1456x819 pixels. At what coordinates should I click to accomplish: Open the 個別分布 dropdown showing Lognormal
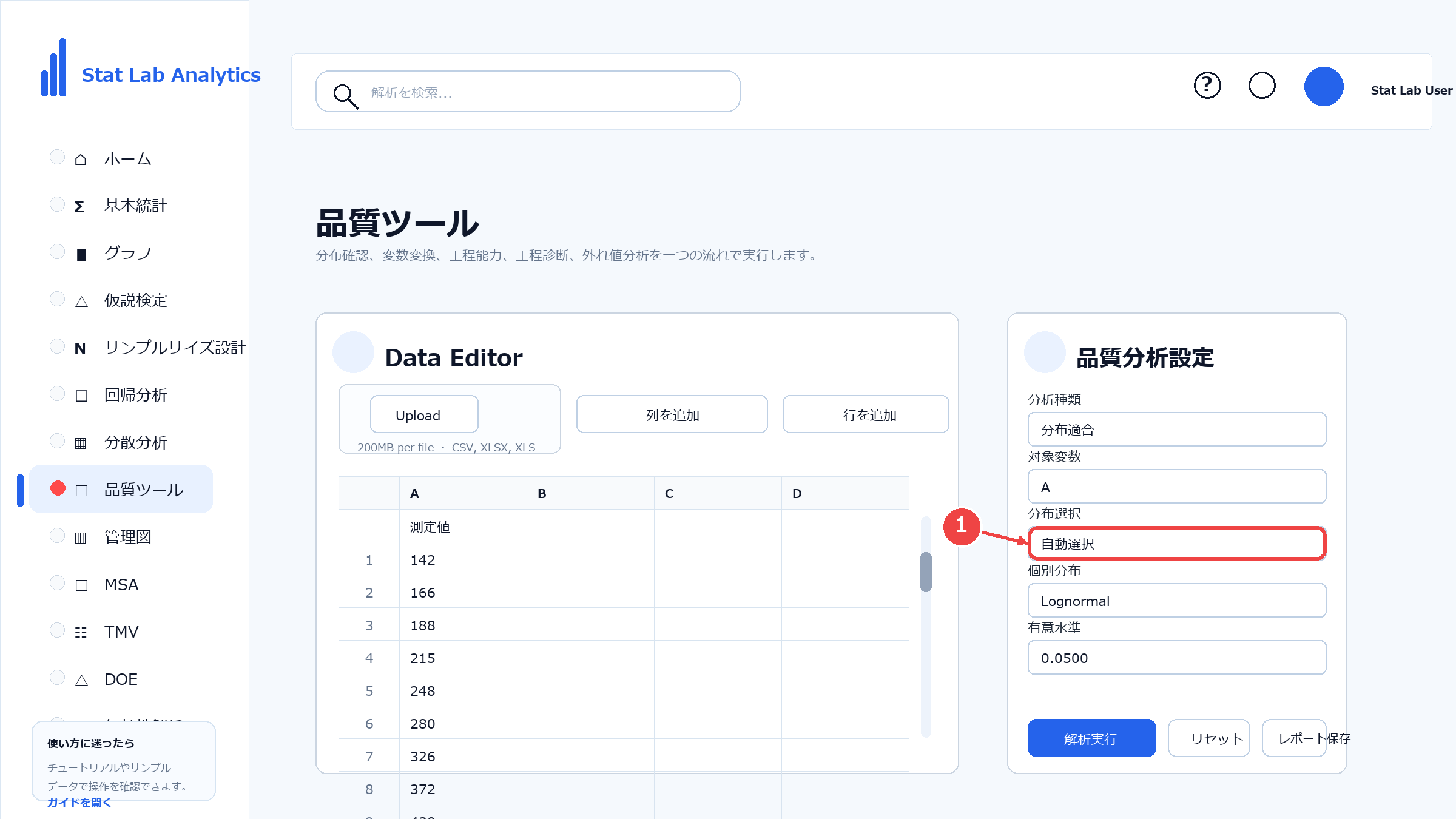(x=1177, y=601)
